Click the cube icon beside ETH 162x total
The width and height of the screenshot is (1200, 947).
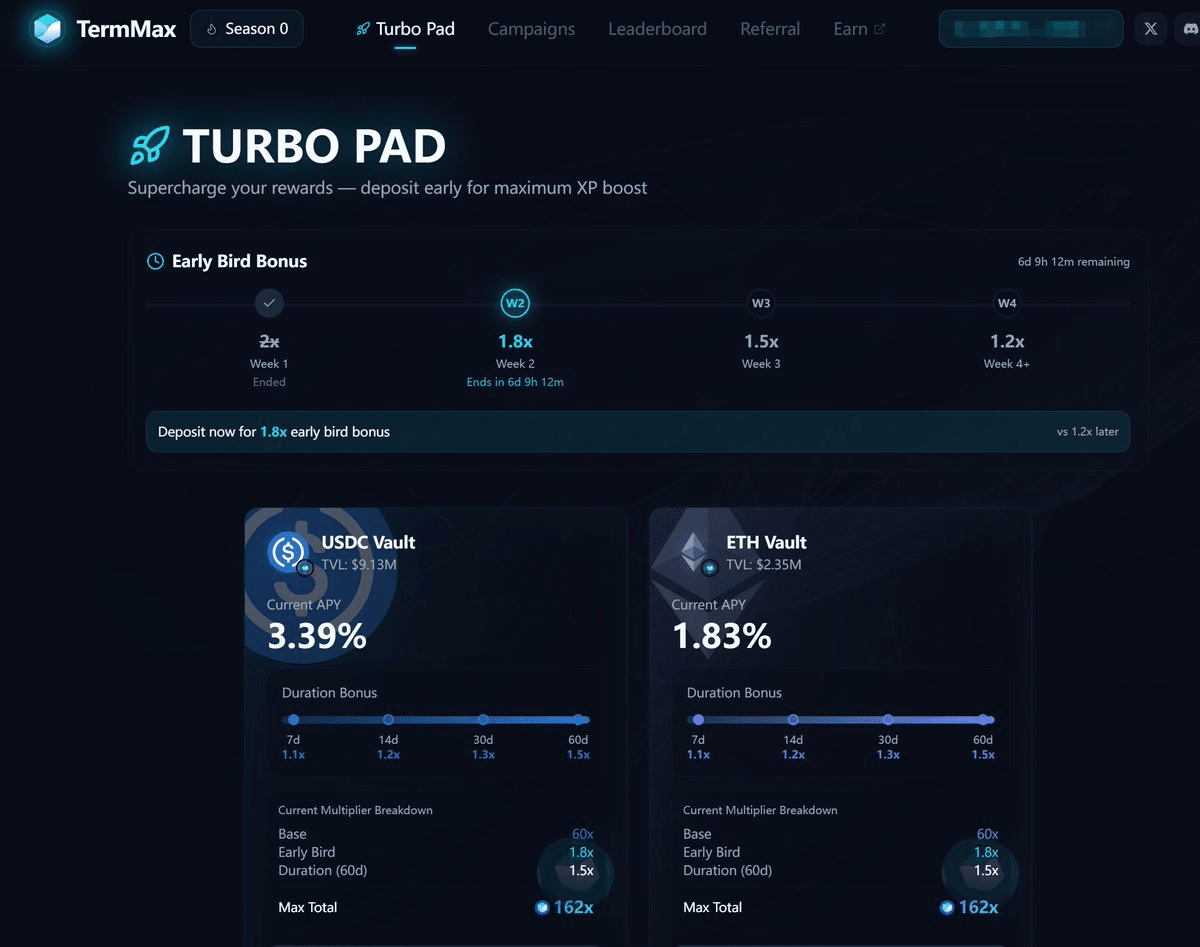[x=948, y=908]
